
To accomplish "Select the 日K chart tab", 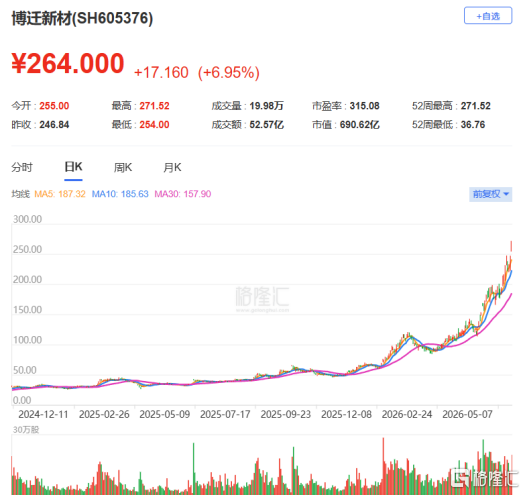I will point(73,167).
